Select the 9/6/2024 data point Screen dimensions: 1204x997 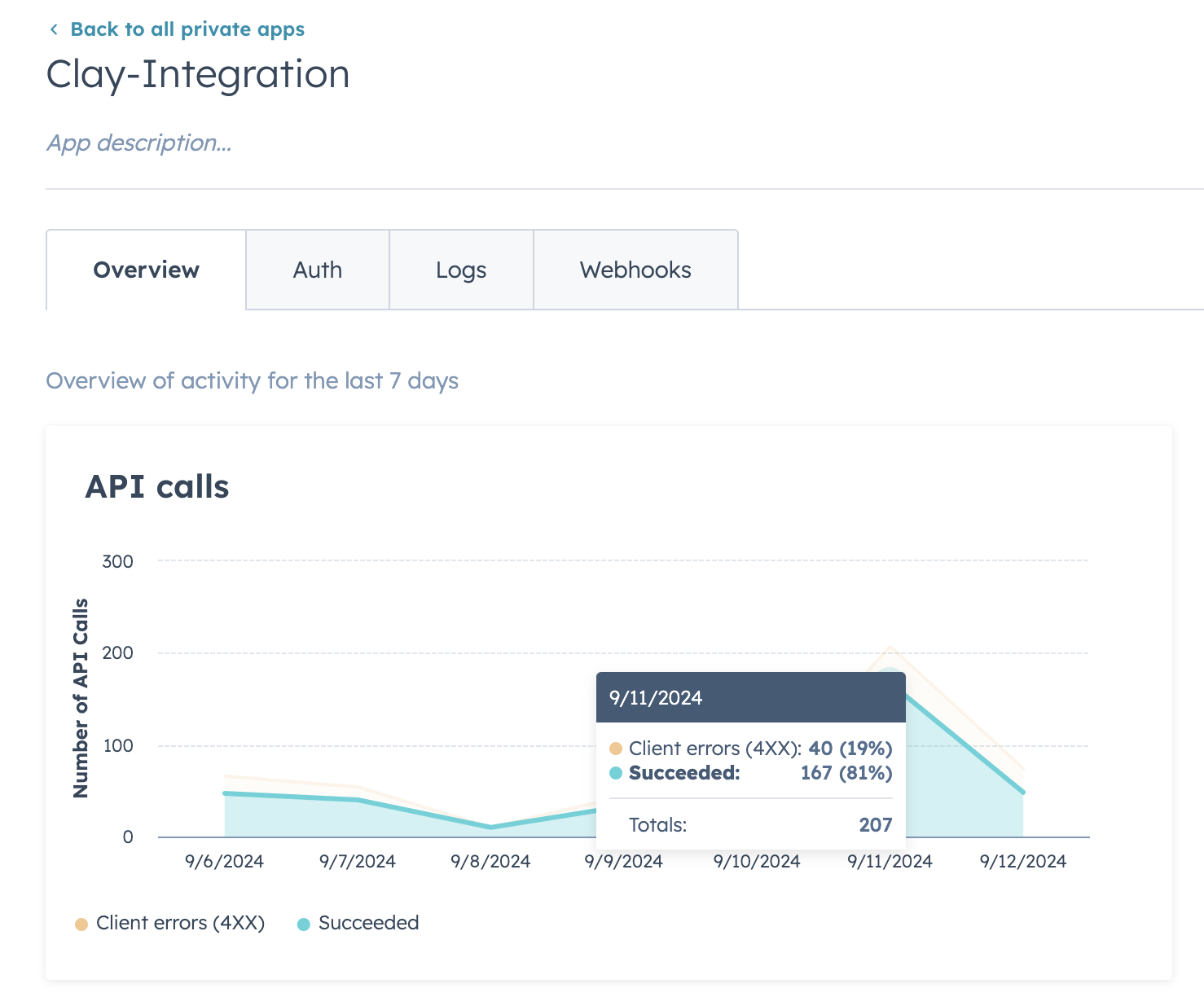[x=225, y=793]
